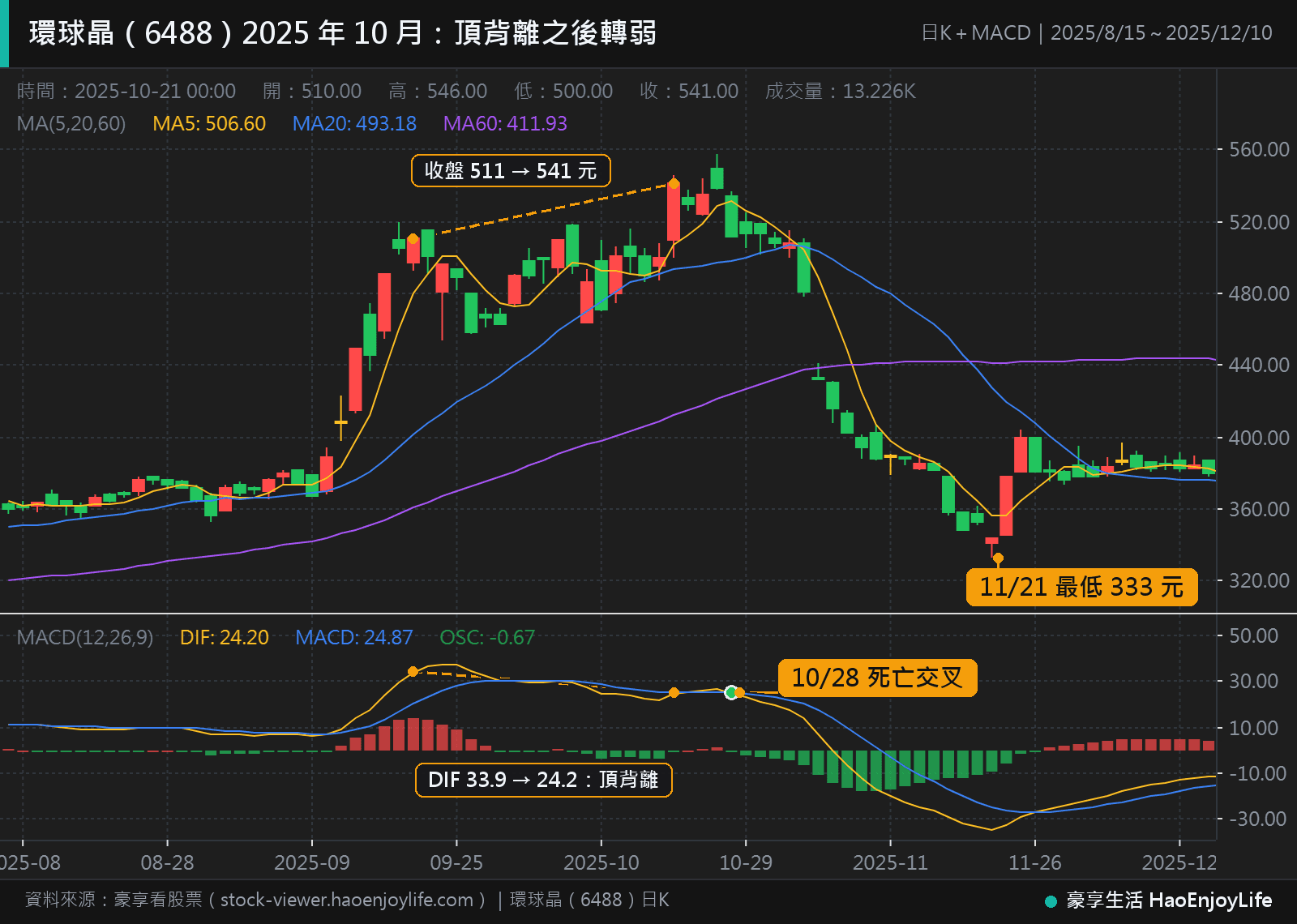Click the 豪享生活 HaoEnjoyLife brand label
This screenshot has height=924, width=1297.
point(1169,900)
